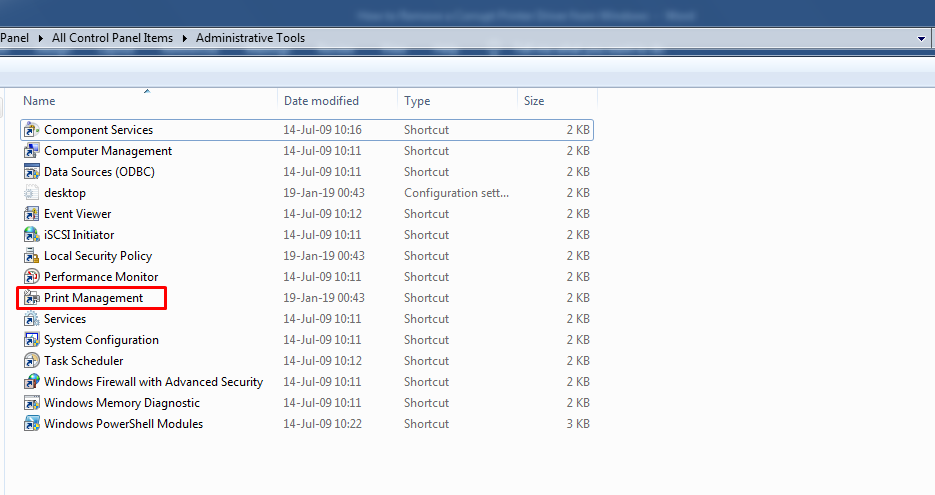Click the Configuration sett... type cell
Image resolution: width=935 pixels, height=495 pixels.
456,193
